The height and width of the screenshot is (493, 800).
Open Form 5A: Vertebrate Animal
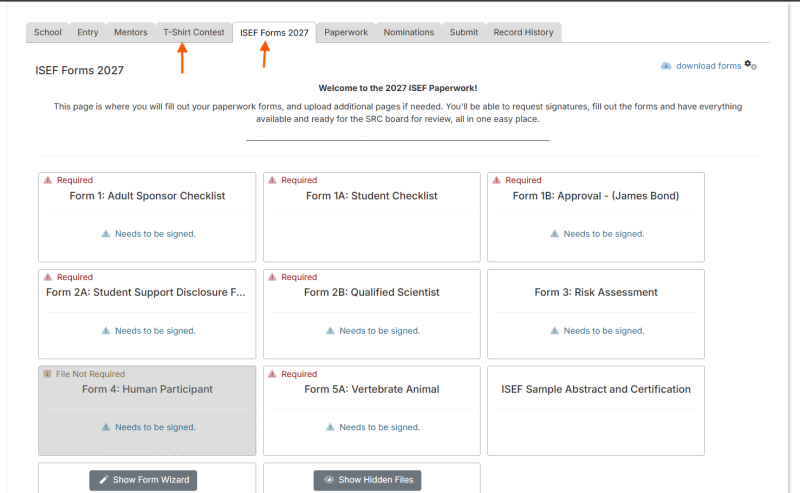click(x=371, y=410)
